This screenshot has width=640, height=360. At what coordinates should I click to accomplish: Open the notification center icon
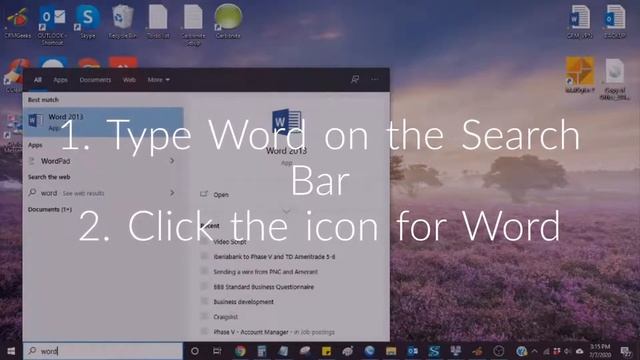625,351
